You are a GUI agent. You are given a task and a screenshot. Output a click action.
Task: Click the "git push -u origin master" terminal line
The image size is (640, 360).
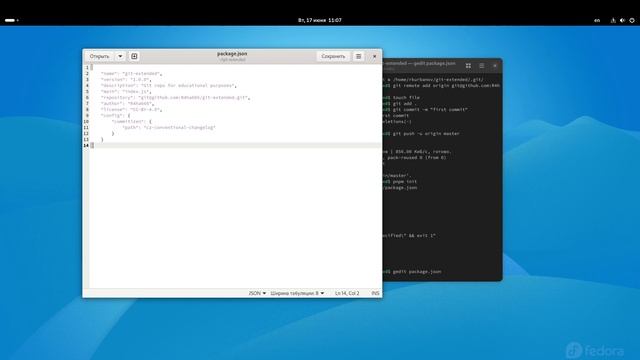(x=426, y=133)
